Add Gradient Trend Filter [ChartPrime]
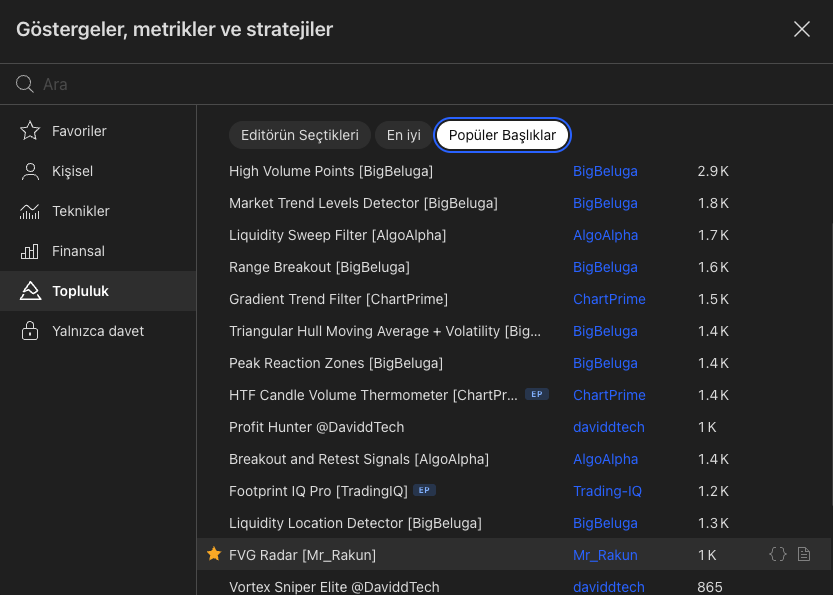 338,299
